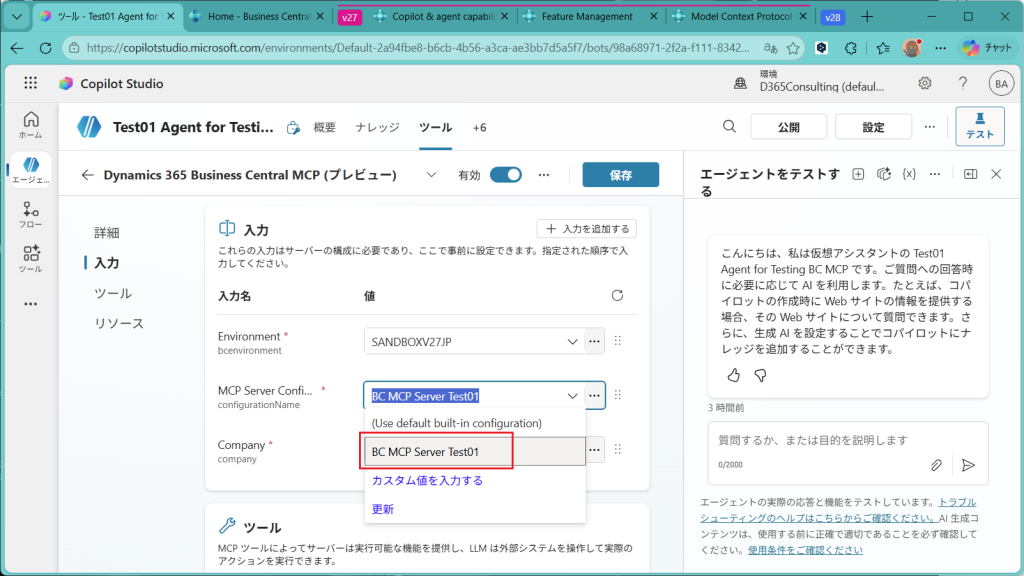
Task: Toggle the 有効 enabled switch off
Action: 506,175
